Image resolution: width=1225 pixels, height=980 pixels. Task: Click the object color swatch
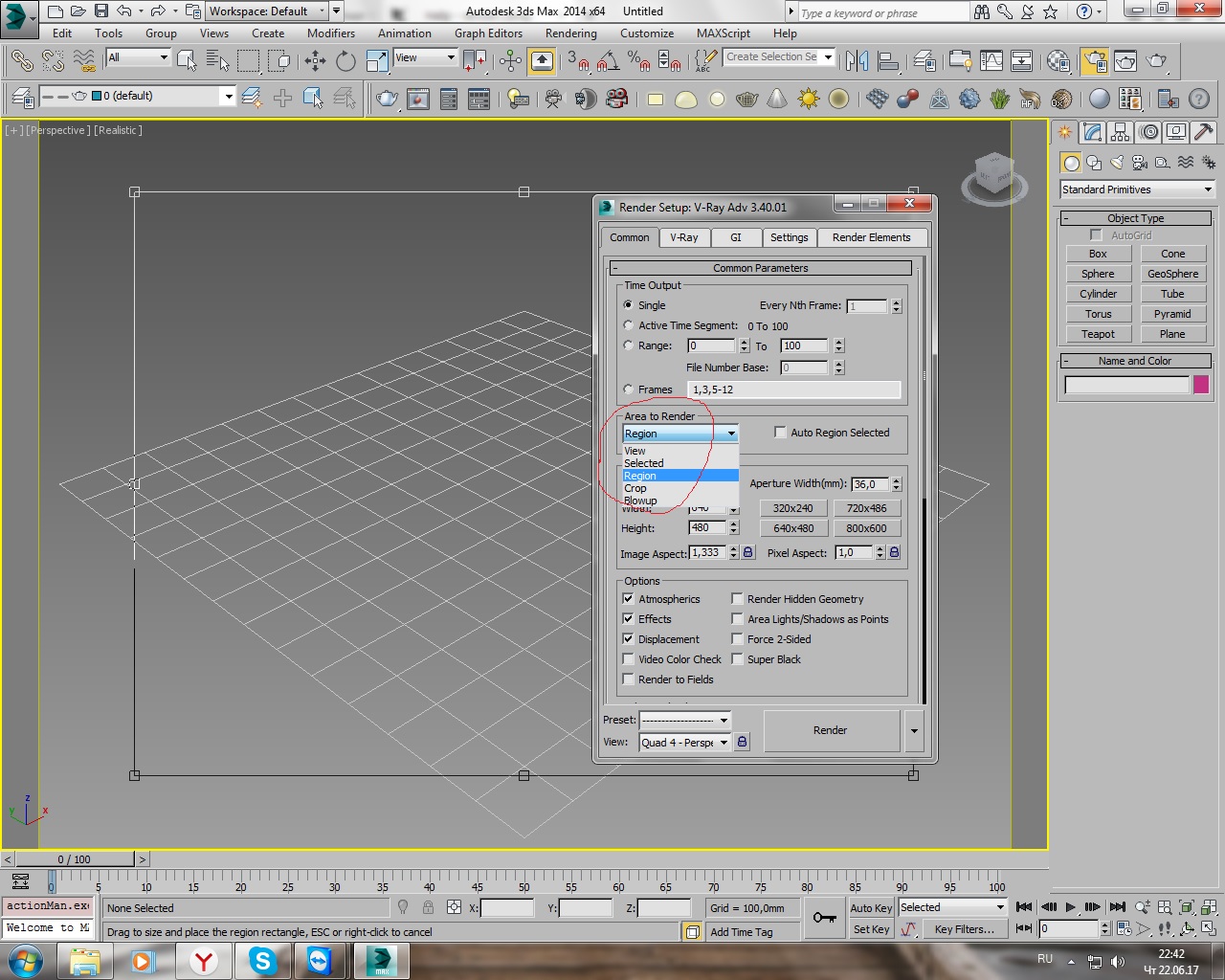[1202, 384]
